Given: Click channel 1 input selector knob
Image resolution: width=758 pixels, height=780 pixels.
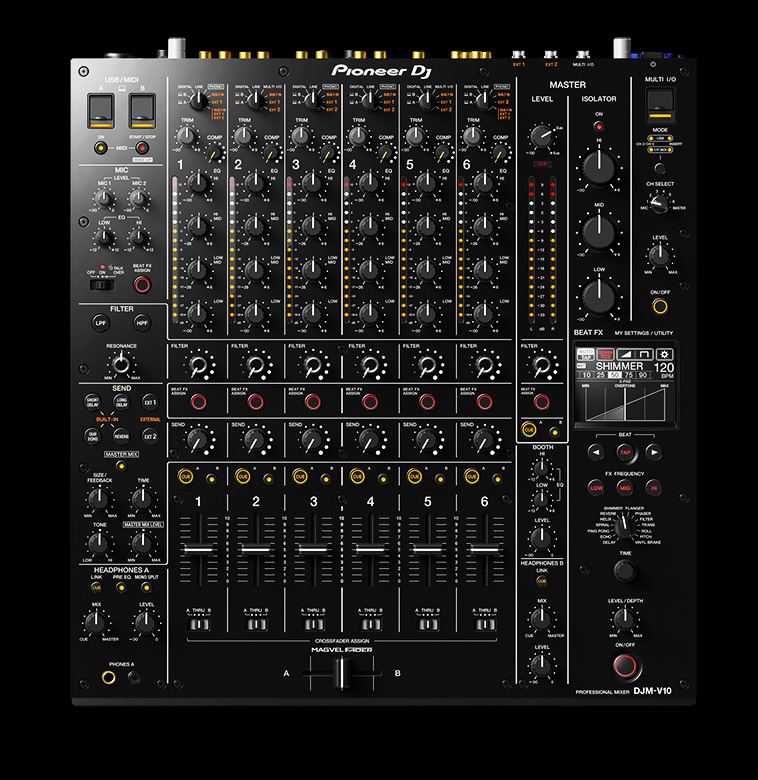Looking at the screenshot, I should [198, 100].
